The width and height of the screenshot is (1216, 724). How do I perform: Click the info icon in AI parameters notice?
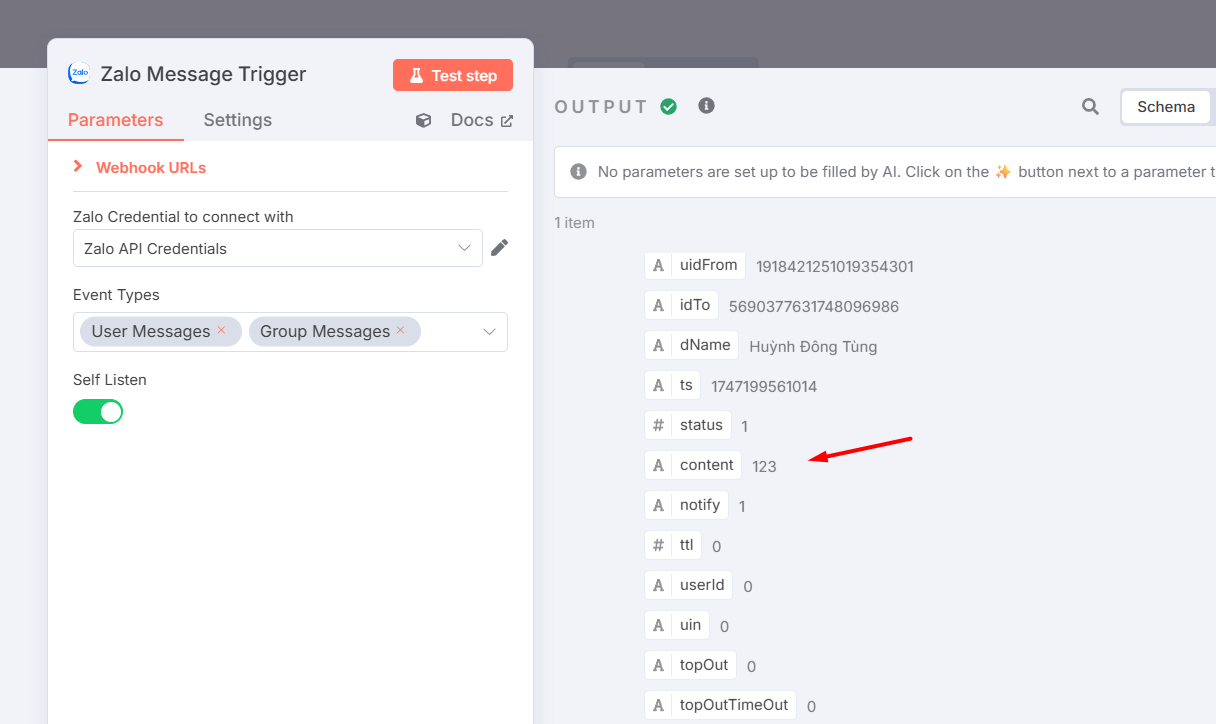[x=578, y=172]
